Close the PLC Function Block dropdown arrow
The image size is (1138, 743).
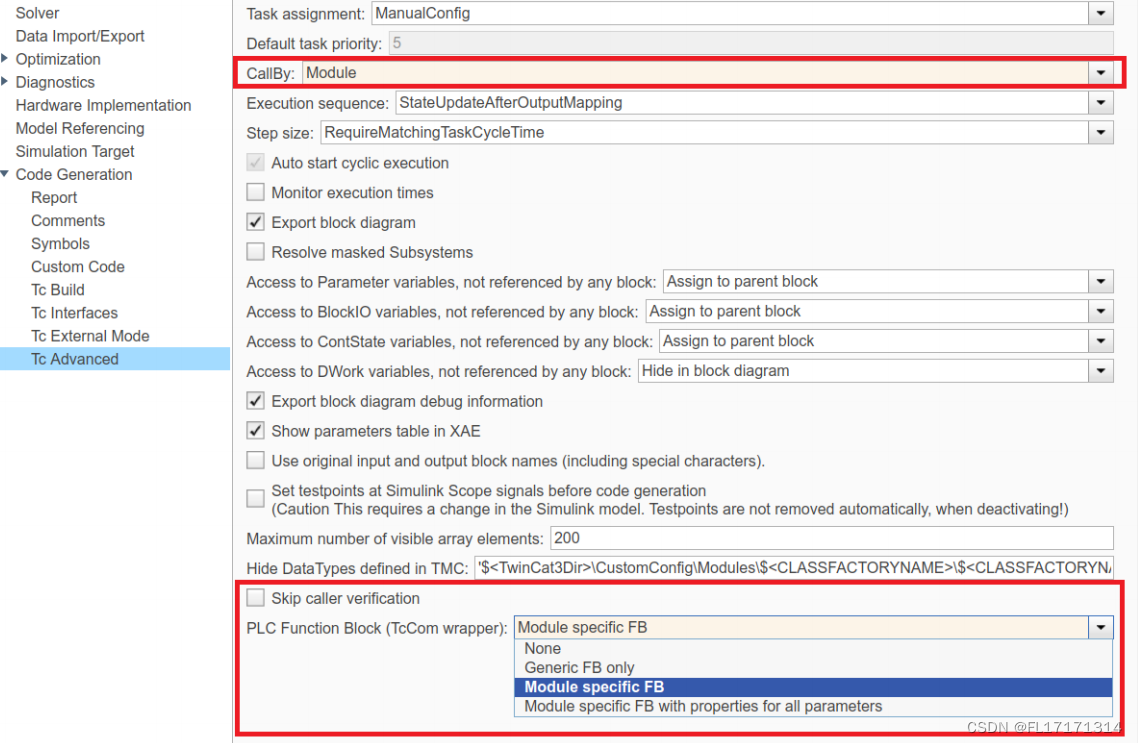1101,628
